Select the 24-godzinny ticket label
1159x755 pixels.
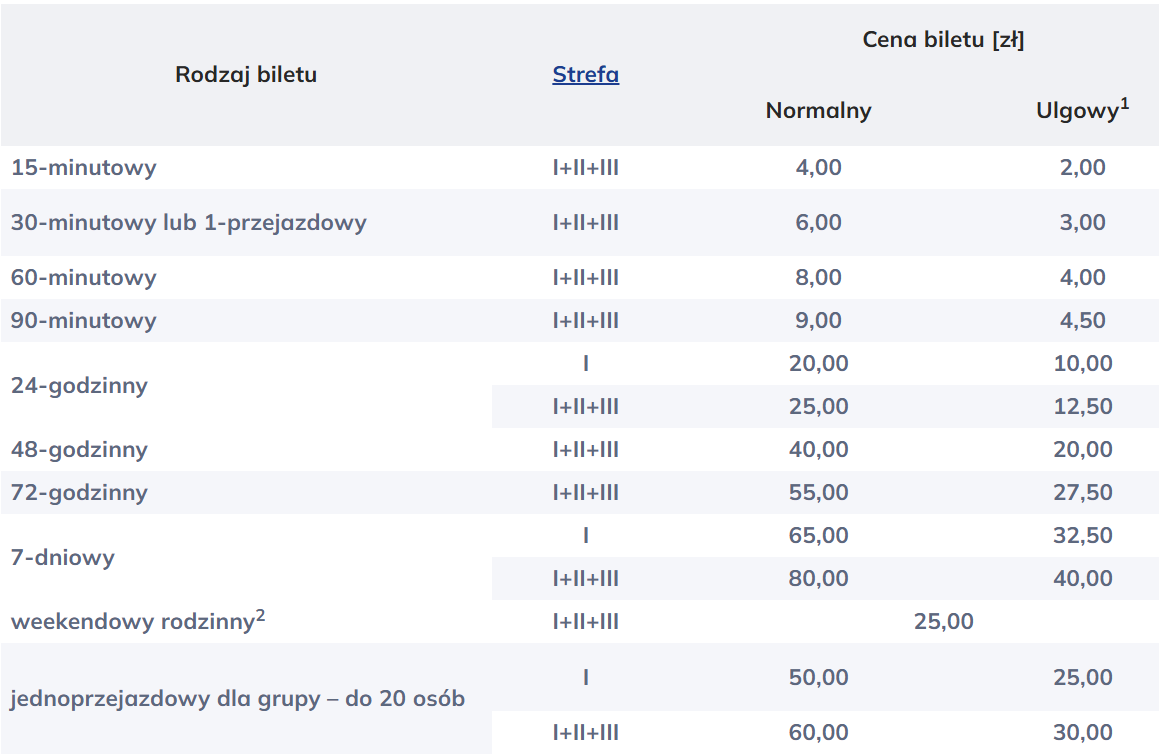click(x=79, y=385)
